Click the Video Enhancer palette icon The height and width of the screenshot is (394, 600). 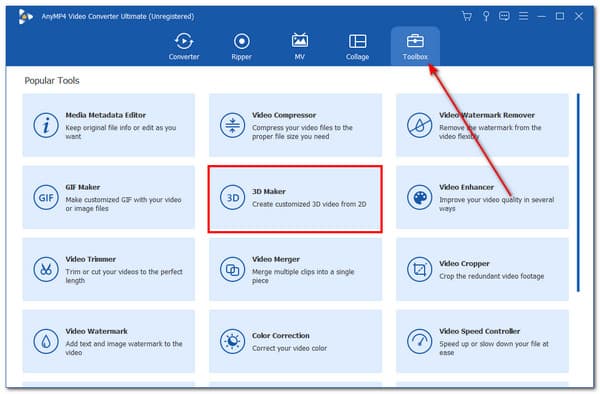[419, 197]
